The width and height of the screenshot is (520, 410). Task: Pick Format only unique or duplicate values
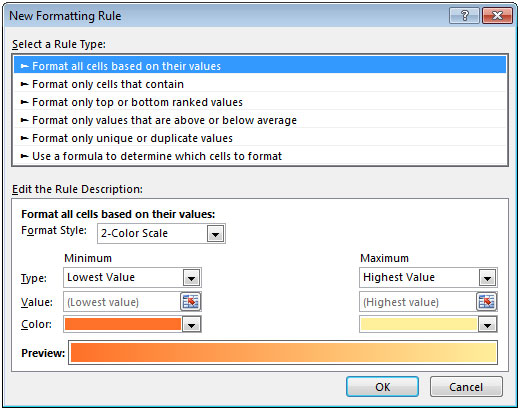click(x=260, y=138)
